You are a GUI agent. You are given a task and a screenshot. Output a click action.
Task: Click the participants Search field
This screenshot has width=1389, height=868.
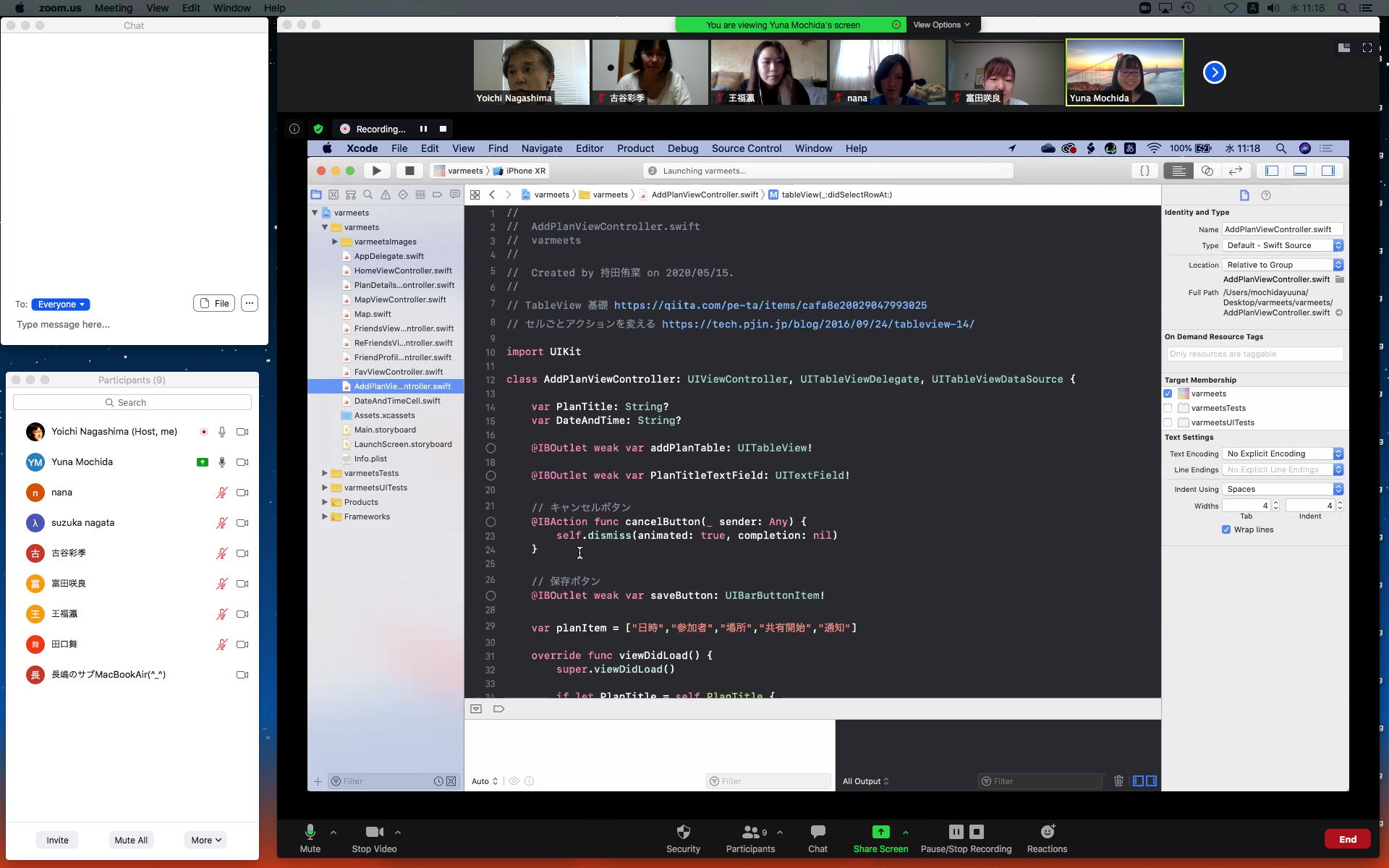click(x=132, y=402)
